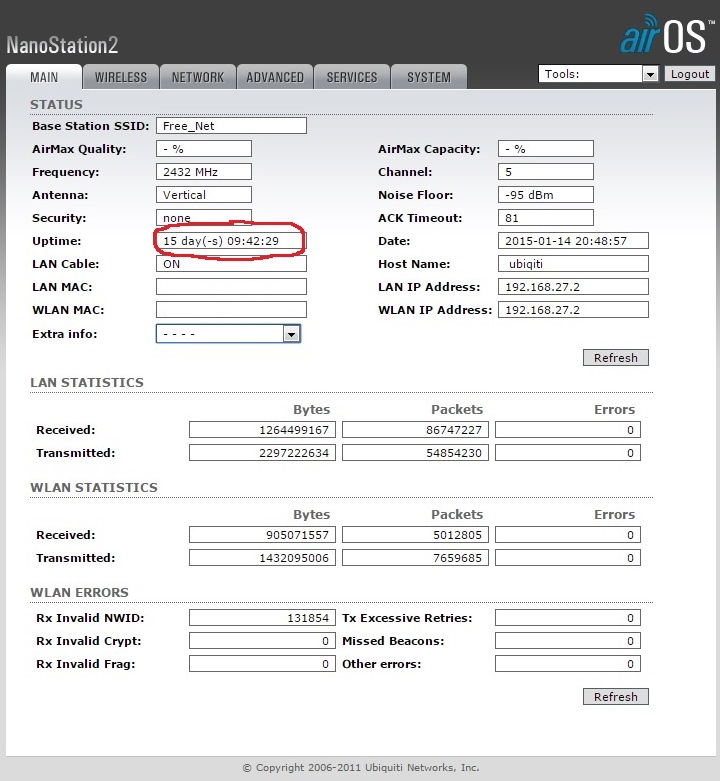
Task: Click the AirMax Quality field
Action: tap(204, 148)
